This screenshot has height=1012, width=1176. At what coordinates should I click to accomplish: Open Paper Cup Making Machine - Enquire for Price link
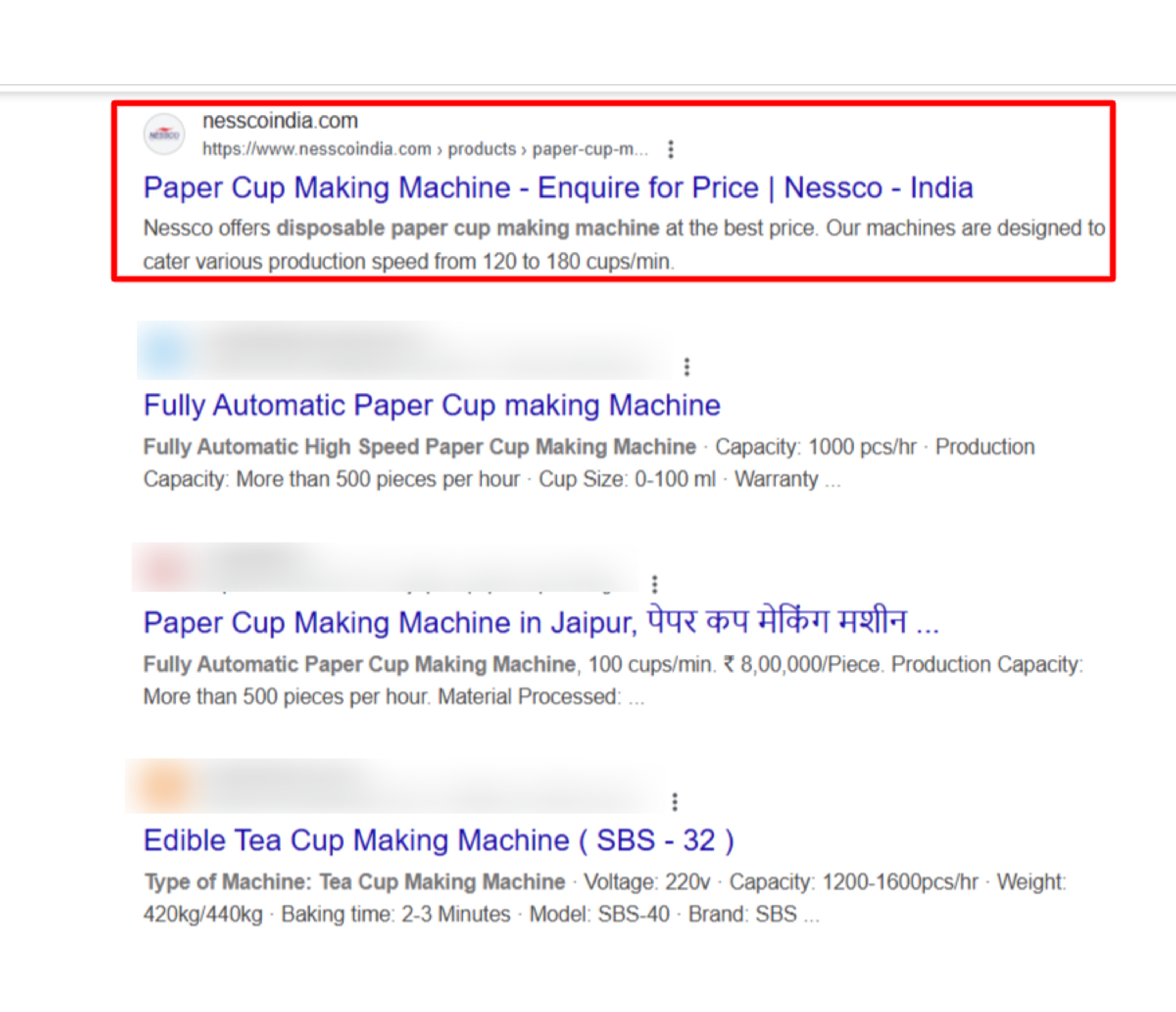click(x=558, y=188)
